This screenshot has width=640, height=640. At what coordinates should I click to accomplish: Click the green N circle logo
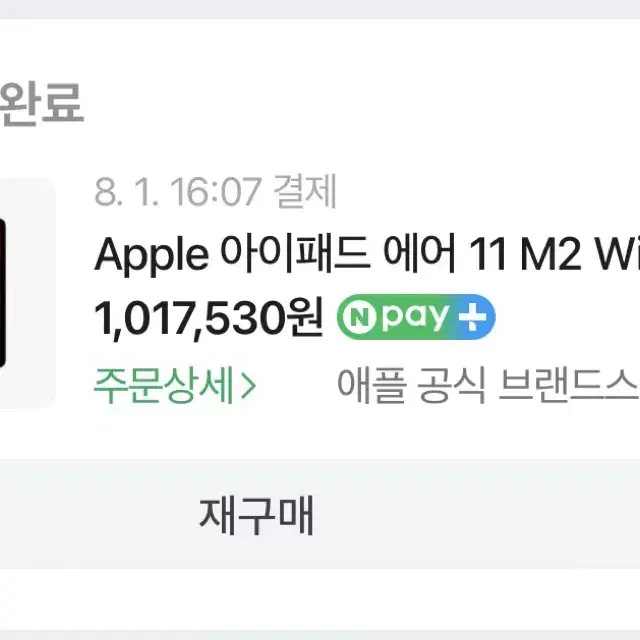click(359, 317)
